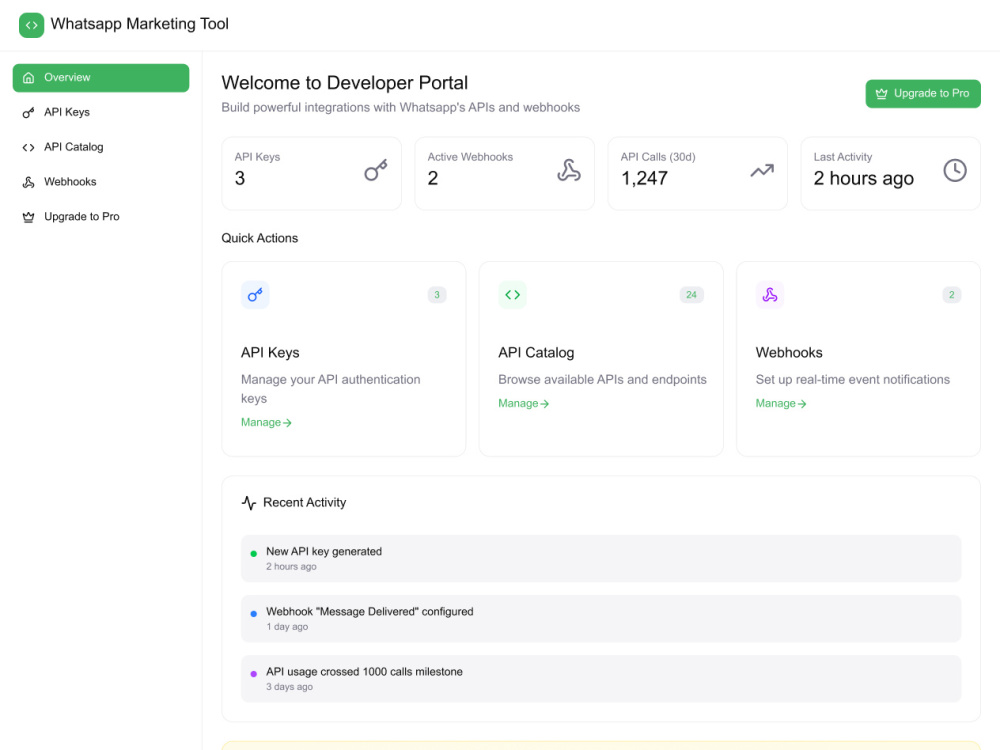This screenshot has height=750, width=1000.
Task: Click the blue dot beside Webhook Message Delivered entry
Action: (253, 614)
